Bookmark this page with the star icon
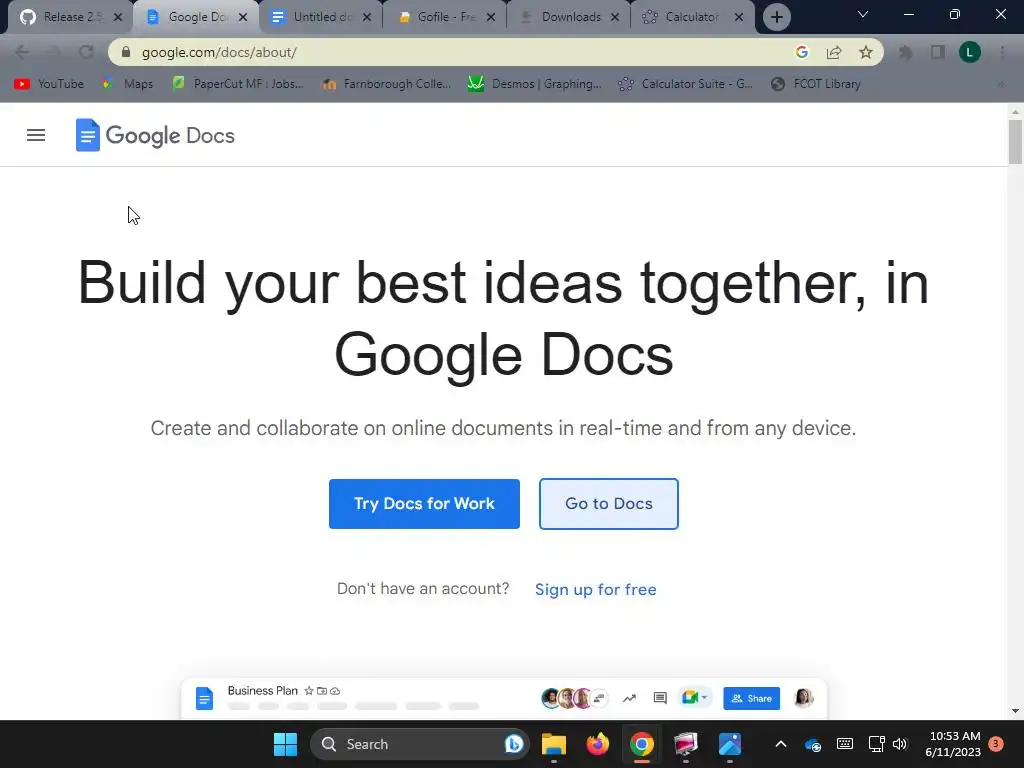Image resolution: width=1024 pixels, height=768 pixels. click(x=866, y=52)
